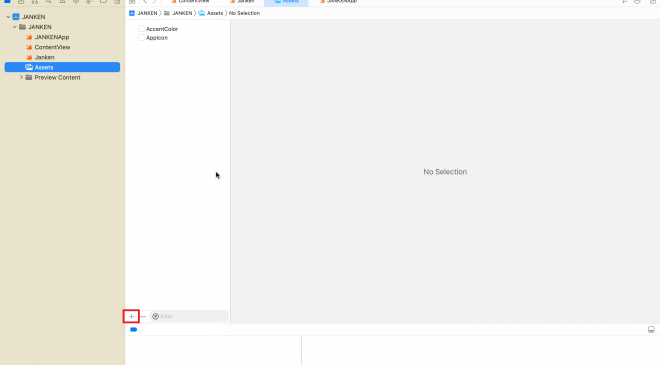Click the minus button to remove an asset

(x=143, y=317)
